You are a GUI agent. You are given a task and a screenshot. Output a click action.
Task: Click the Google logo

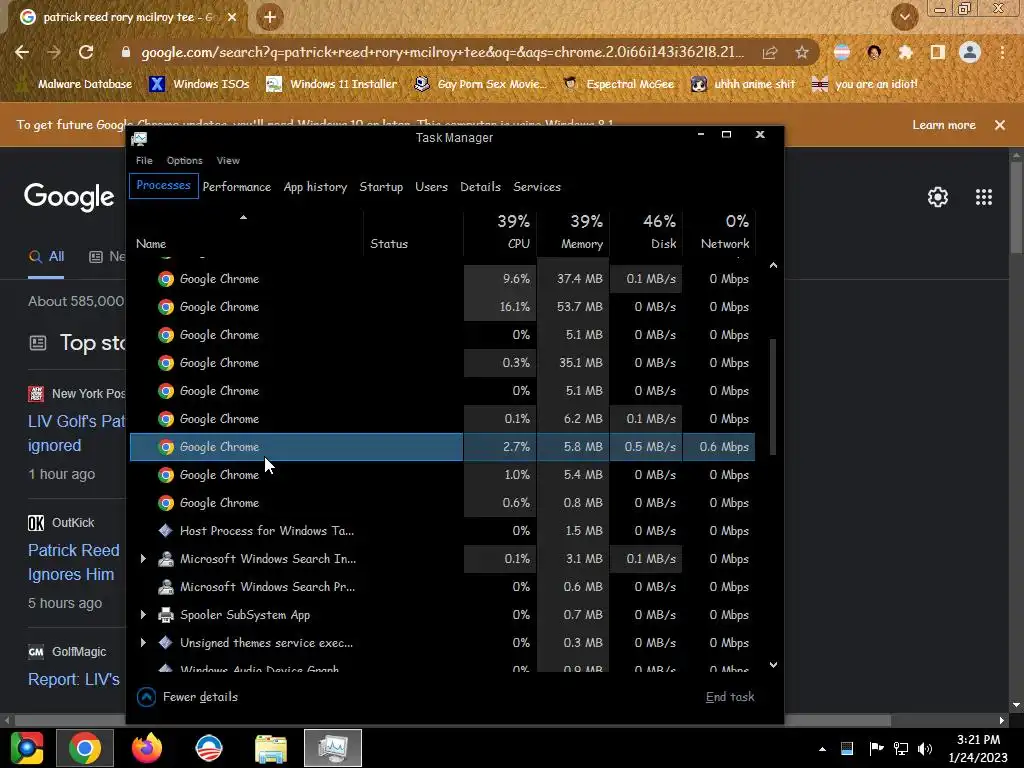pyautogui.click(x=69, y=197)
